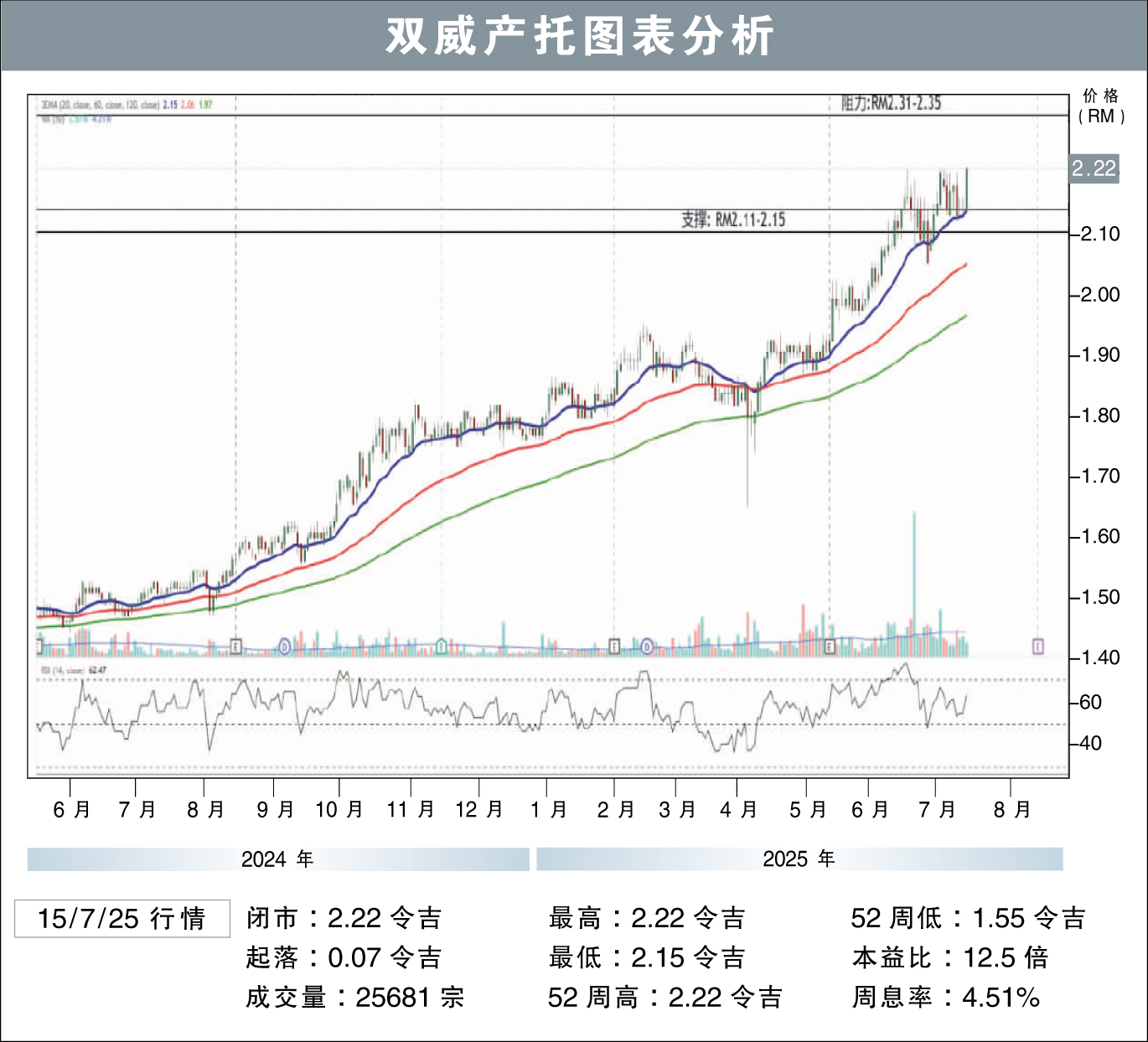The width and height of the screenshot is (1148, 1042).
Task: Click the 52周低:1.55令吉 value
Action: point(969,918)
